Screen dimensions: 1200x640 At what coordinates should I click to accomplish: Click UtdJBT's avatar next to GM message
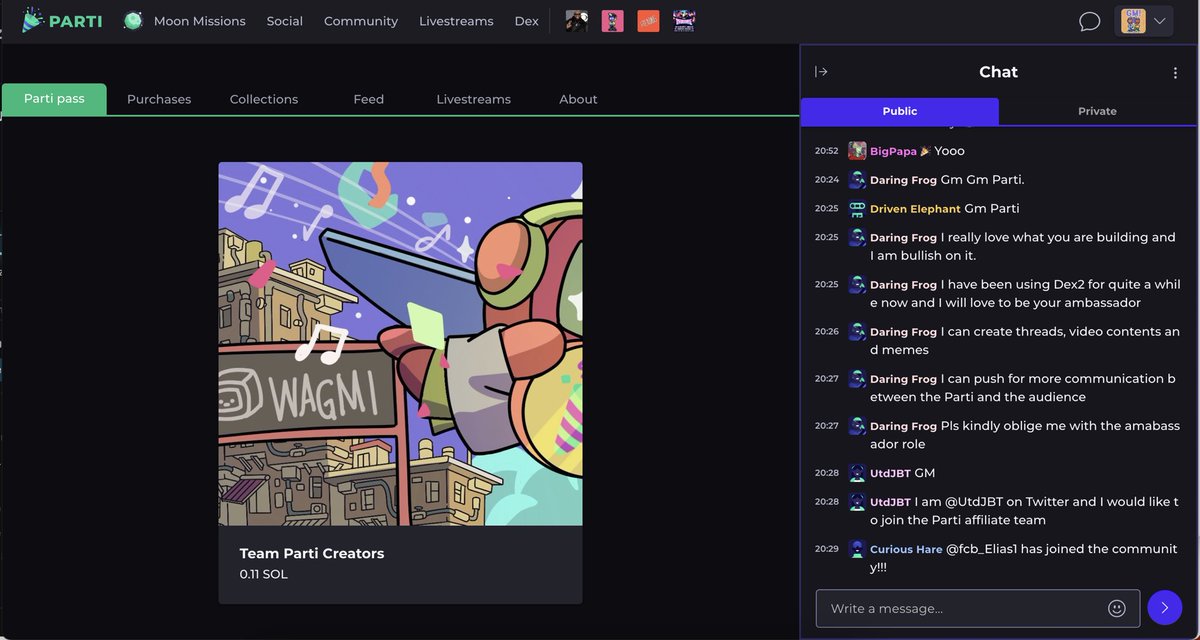coord(857,473)
